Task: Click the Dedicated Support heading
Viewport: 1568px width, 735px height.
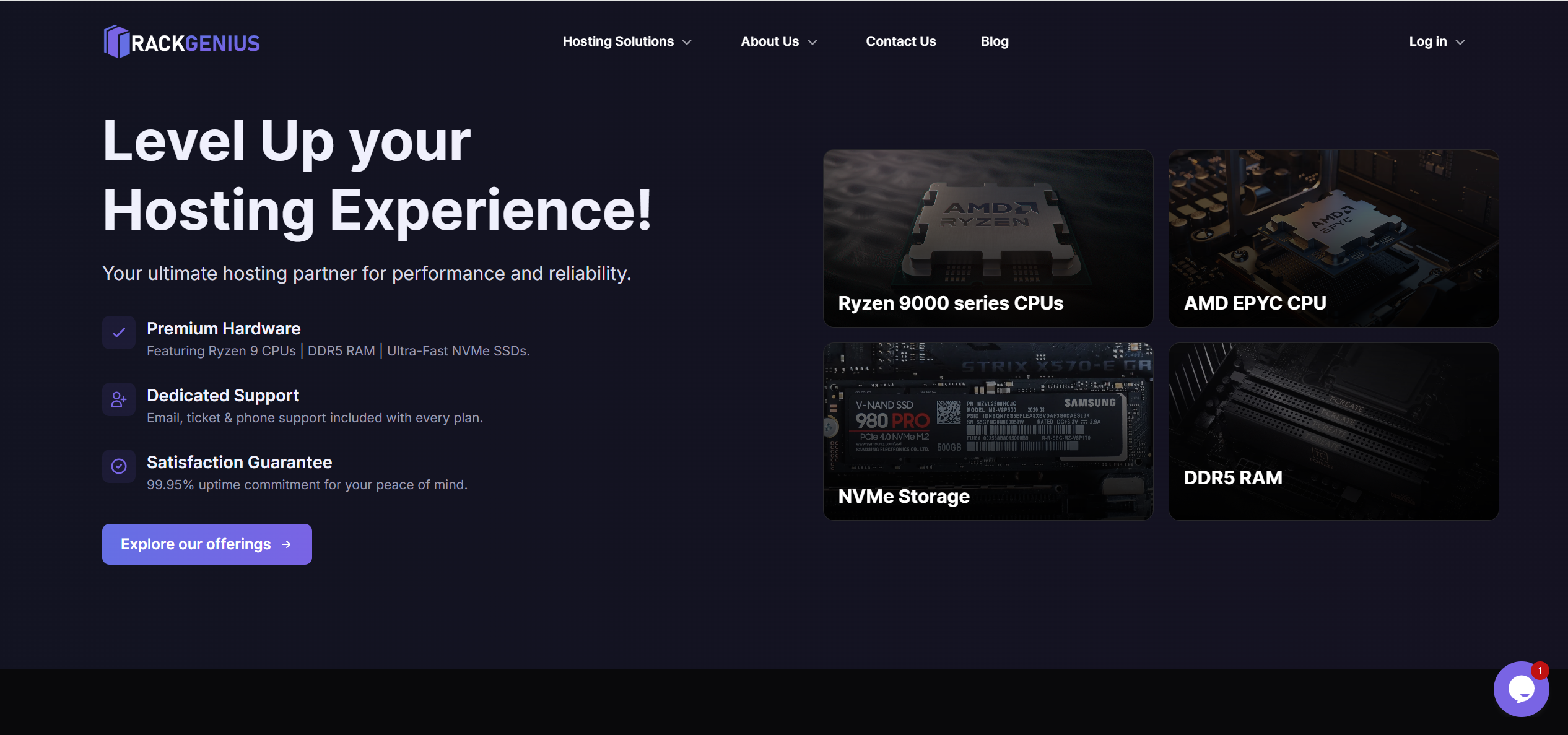Action: click(223, 395)
